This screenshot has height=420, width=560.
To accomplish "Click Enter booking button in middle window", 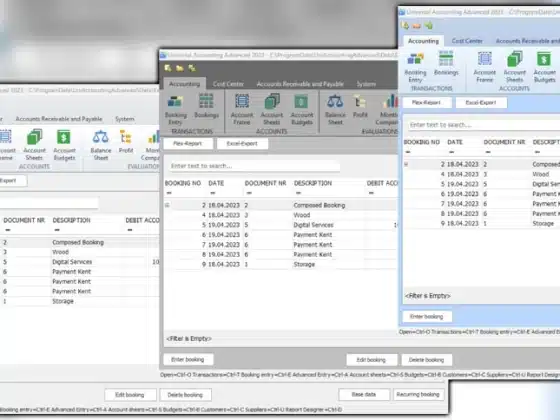I will click(x=188, y=360).
